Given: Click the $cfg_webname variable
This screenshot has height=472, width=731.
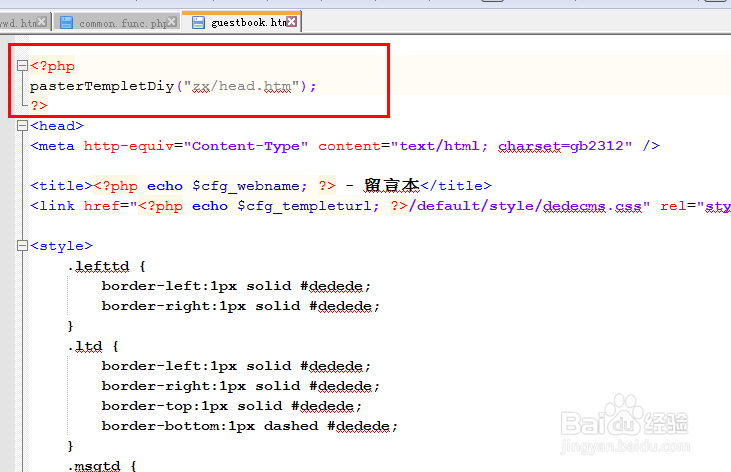Looking at the screenshot, I should pos(246,186).
